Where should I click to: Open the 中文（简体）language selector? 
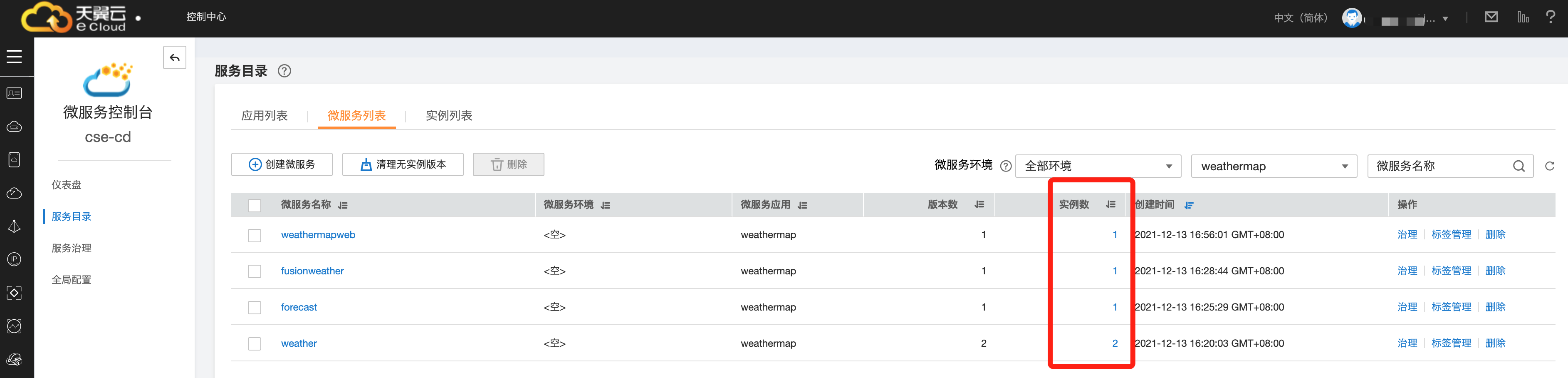(1300, 17)
